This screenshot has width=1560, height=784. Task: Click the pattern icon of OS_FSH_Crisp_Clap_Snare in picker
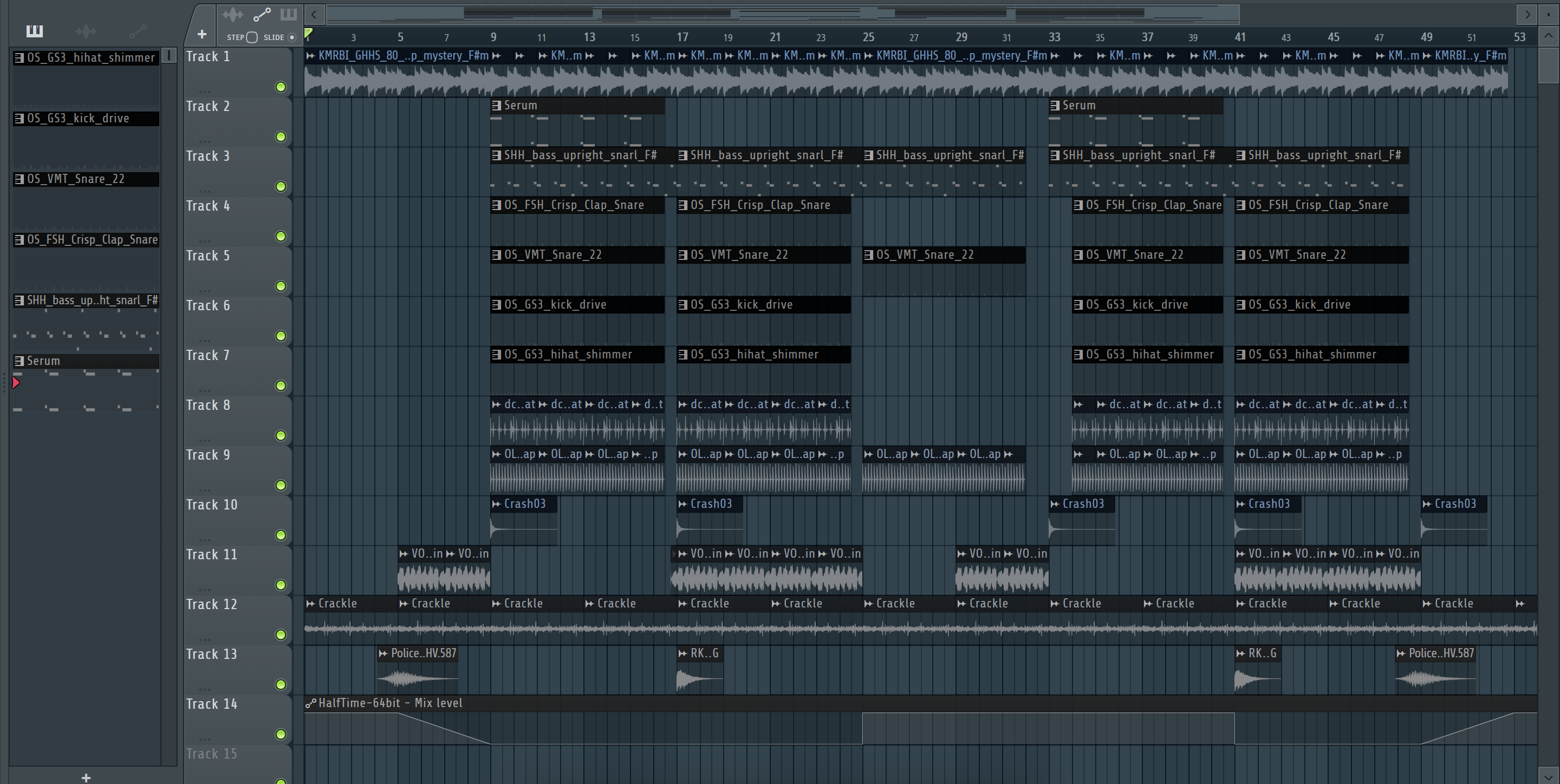(19, 239)
